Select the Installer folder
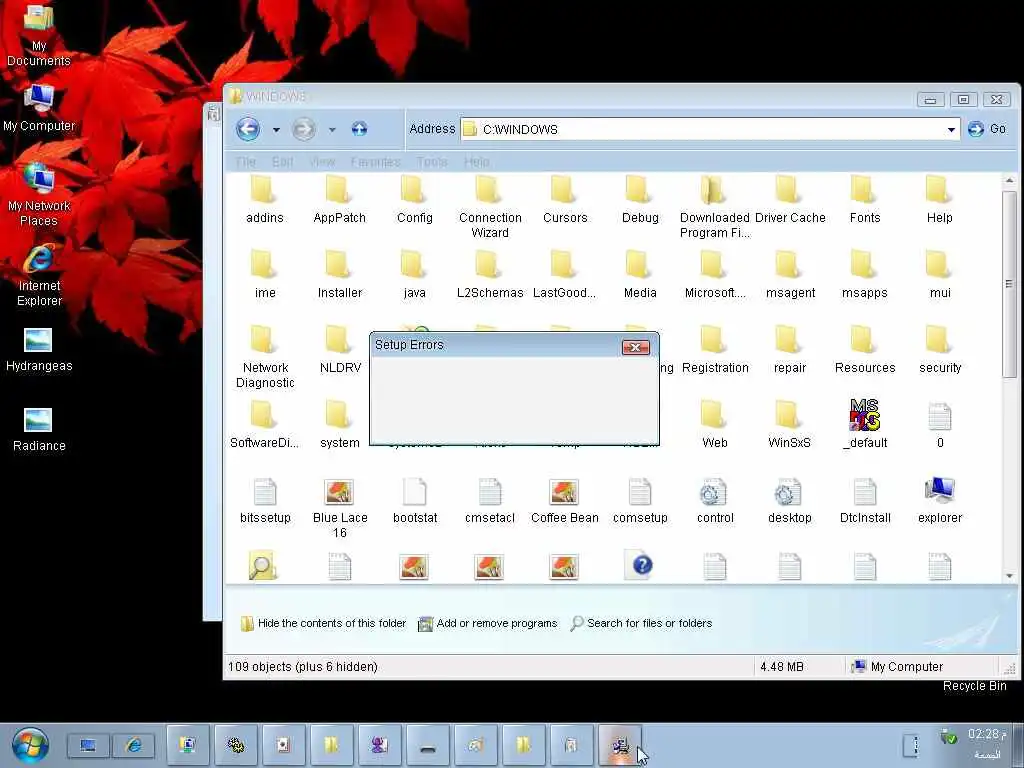1024x768 pixels. pos(340,275)
